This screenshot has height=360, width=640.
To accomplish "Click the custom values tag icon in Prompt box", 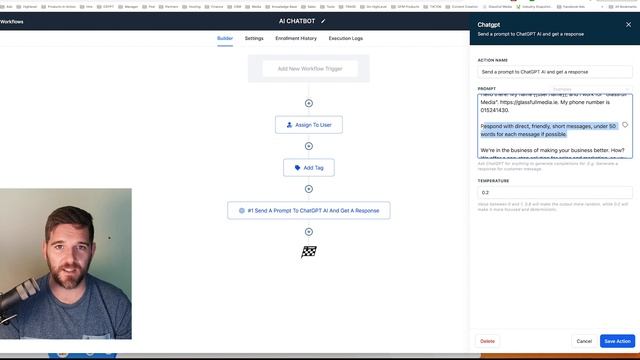I will [x=625, y=125].
